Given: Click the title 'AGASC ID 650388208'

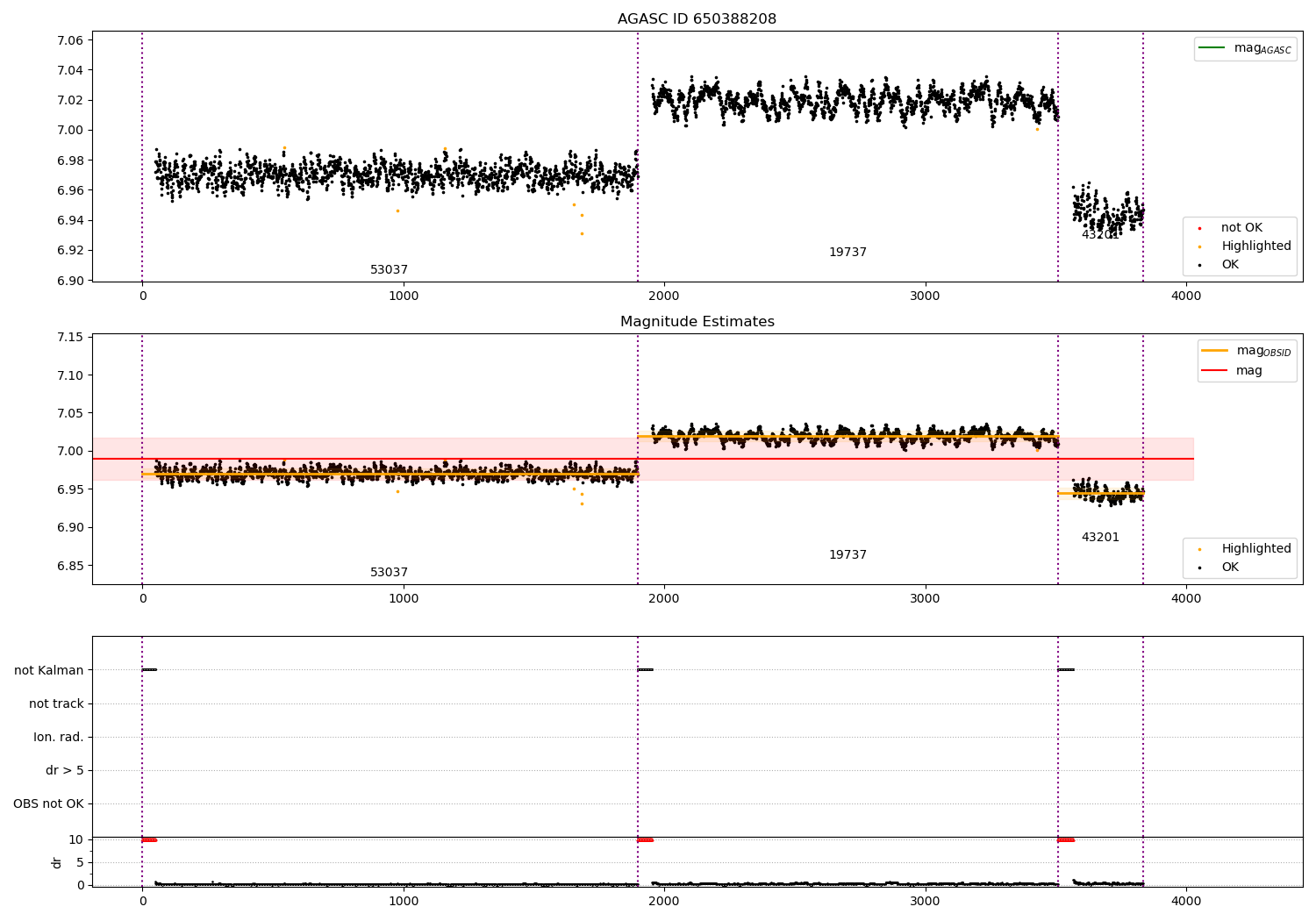Looking at the screenshot, I should click(x=697, y=19).
